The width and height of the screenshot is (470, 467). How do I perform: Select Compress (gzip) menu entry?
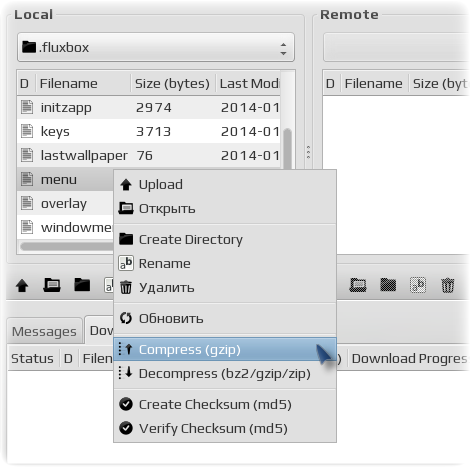coord(225,349)
